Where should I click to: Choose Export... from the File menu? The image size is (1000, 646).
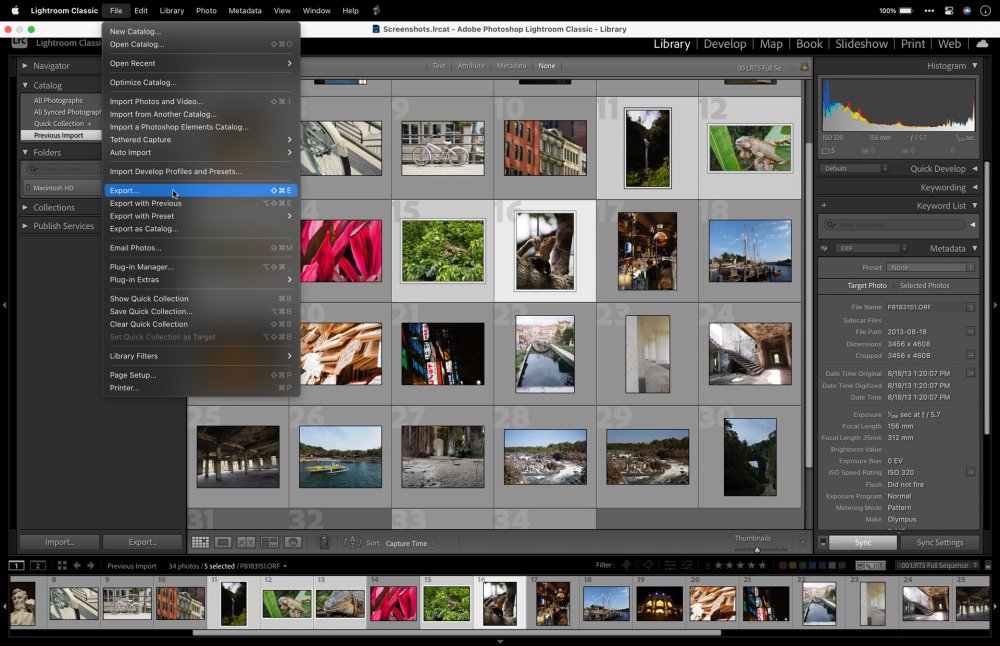pyautogui.click(x=125, y=190)
